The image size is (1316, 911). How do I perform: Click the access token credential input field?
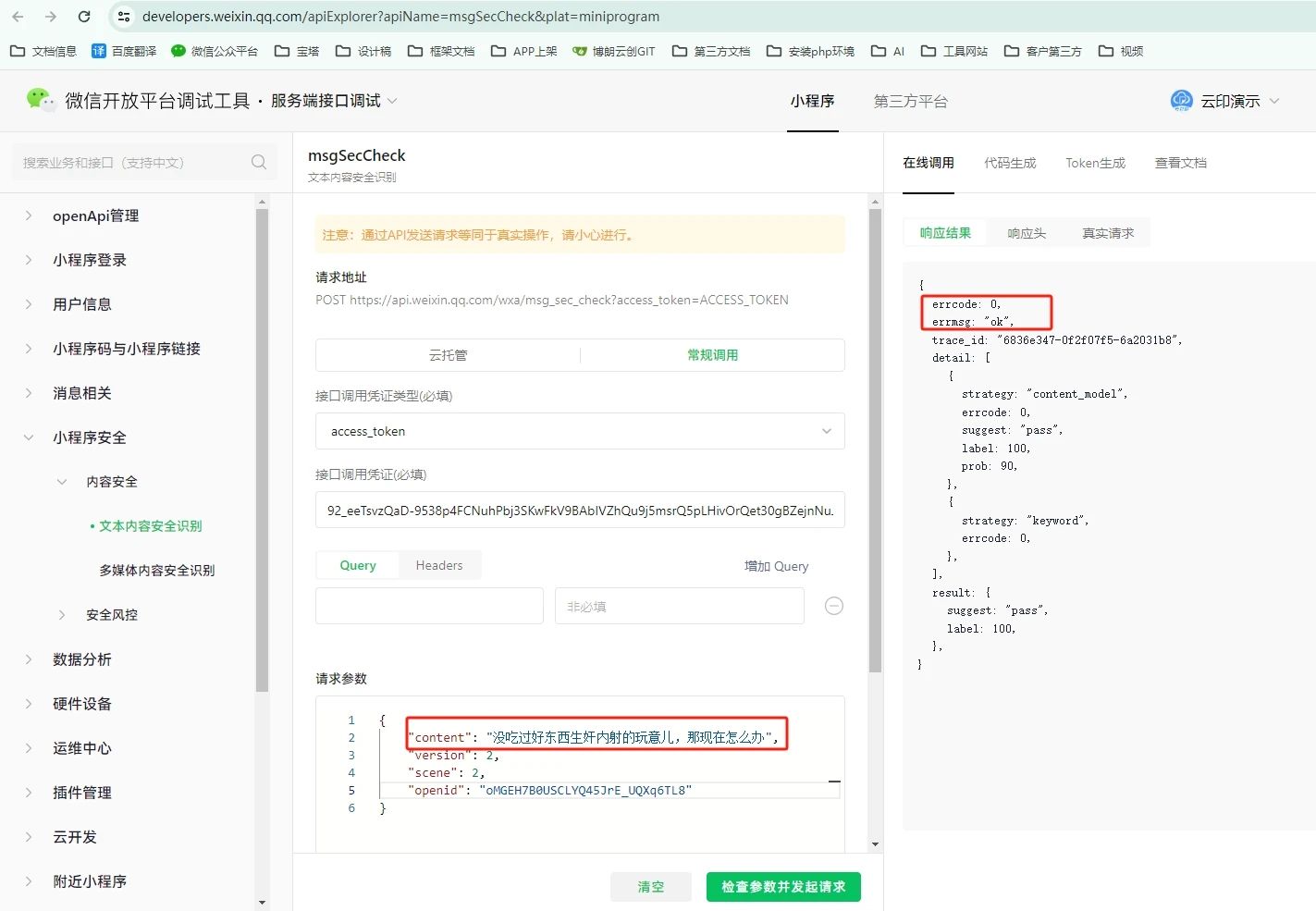(580, 510)
